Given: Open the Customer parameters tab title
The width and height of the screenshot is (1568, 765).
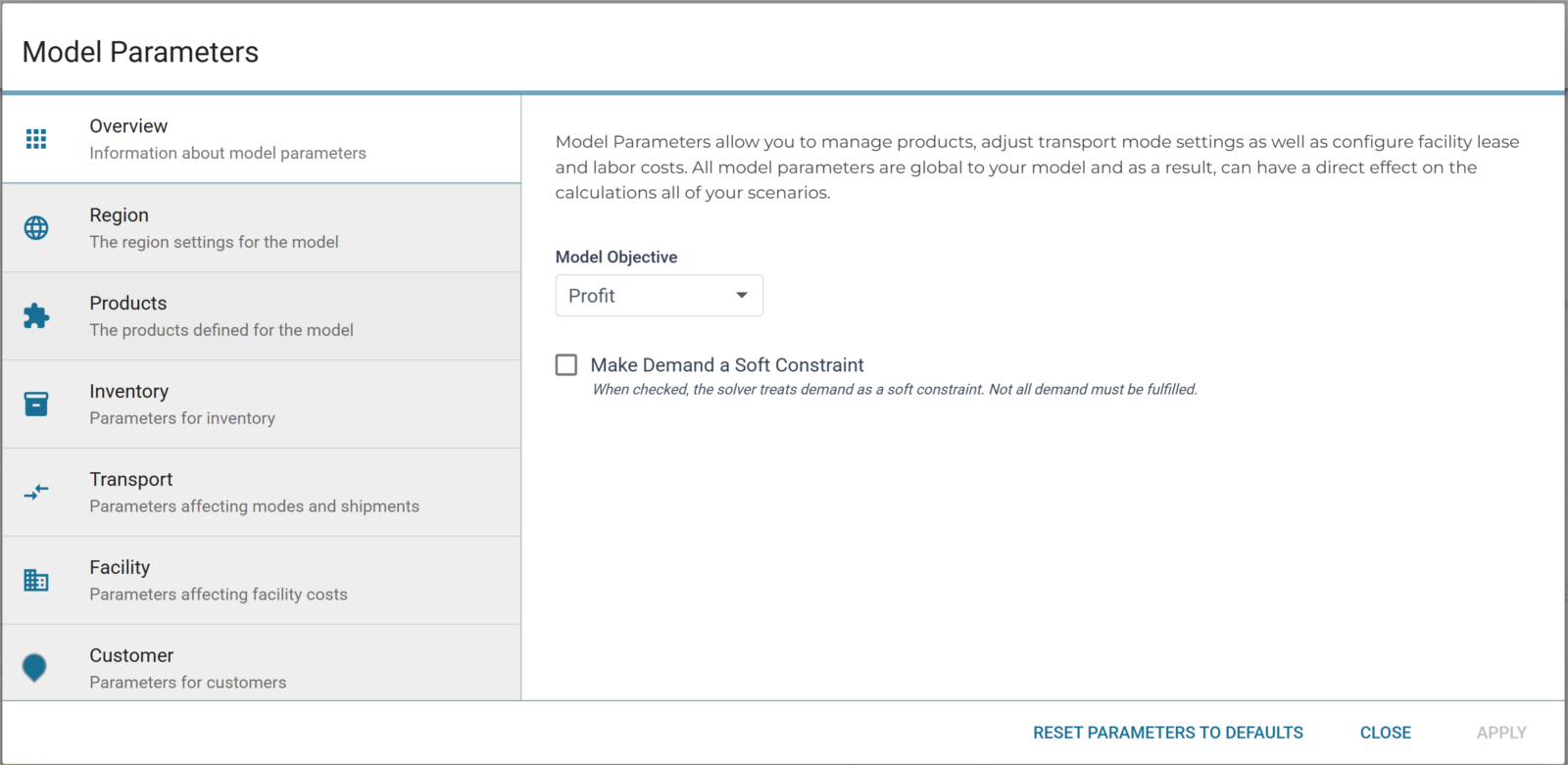Looking at the screenshot, I should (x=131, y=656).
